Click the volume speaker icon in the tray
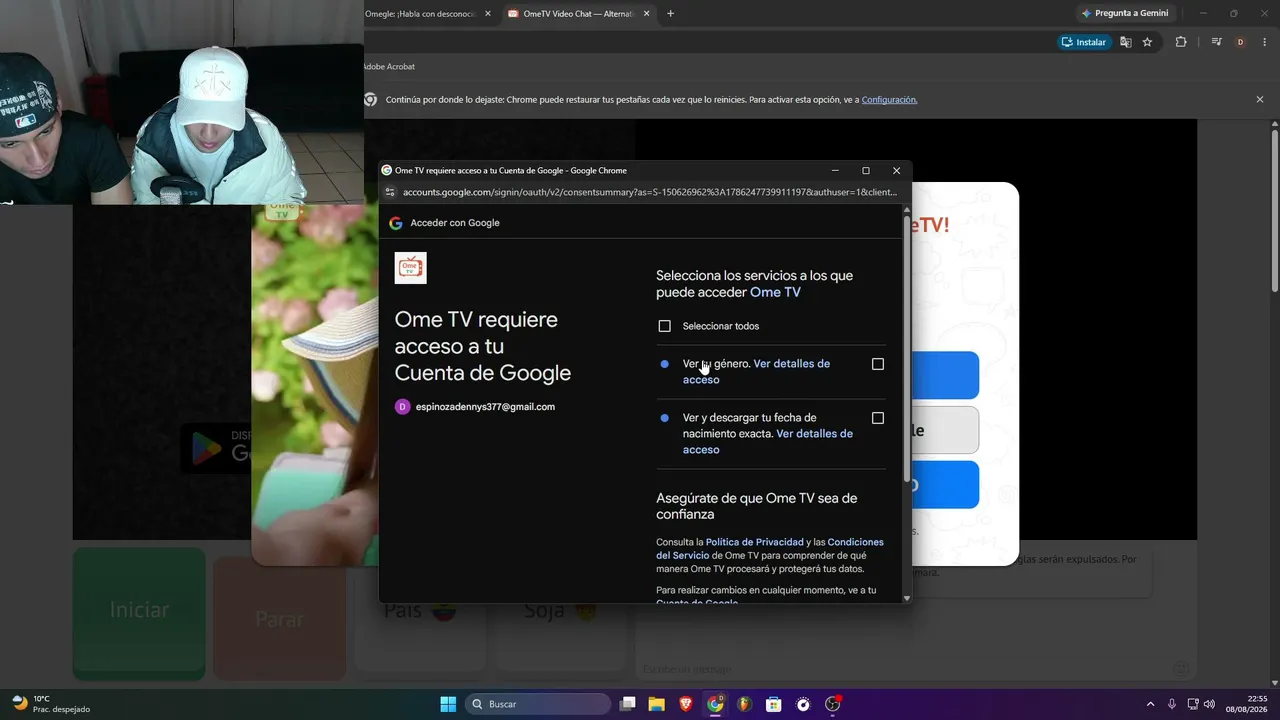The width and height of the screenshot is (1280, 720). coord(1209,704)
